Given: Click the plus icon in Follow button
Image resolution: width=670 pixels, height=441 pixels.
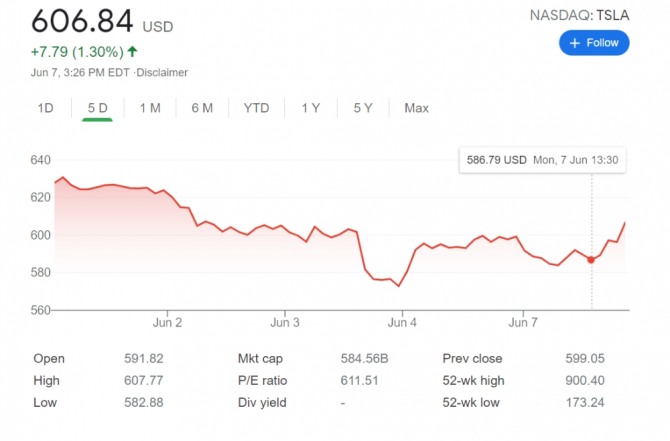Looking at the screenshot, I should click(x=575, y=43).
